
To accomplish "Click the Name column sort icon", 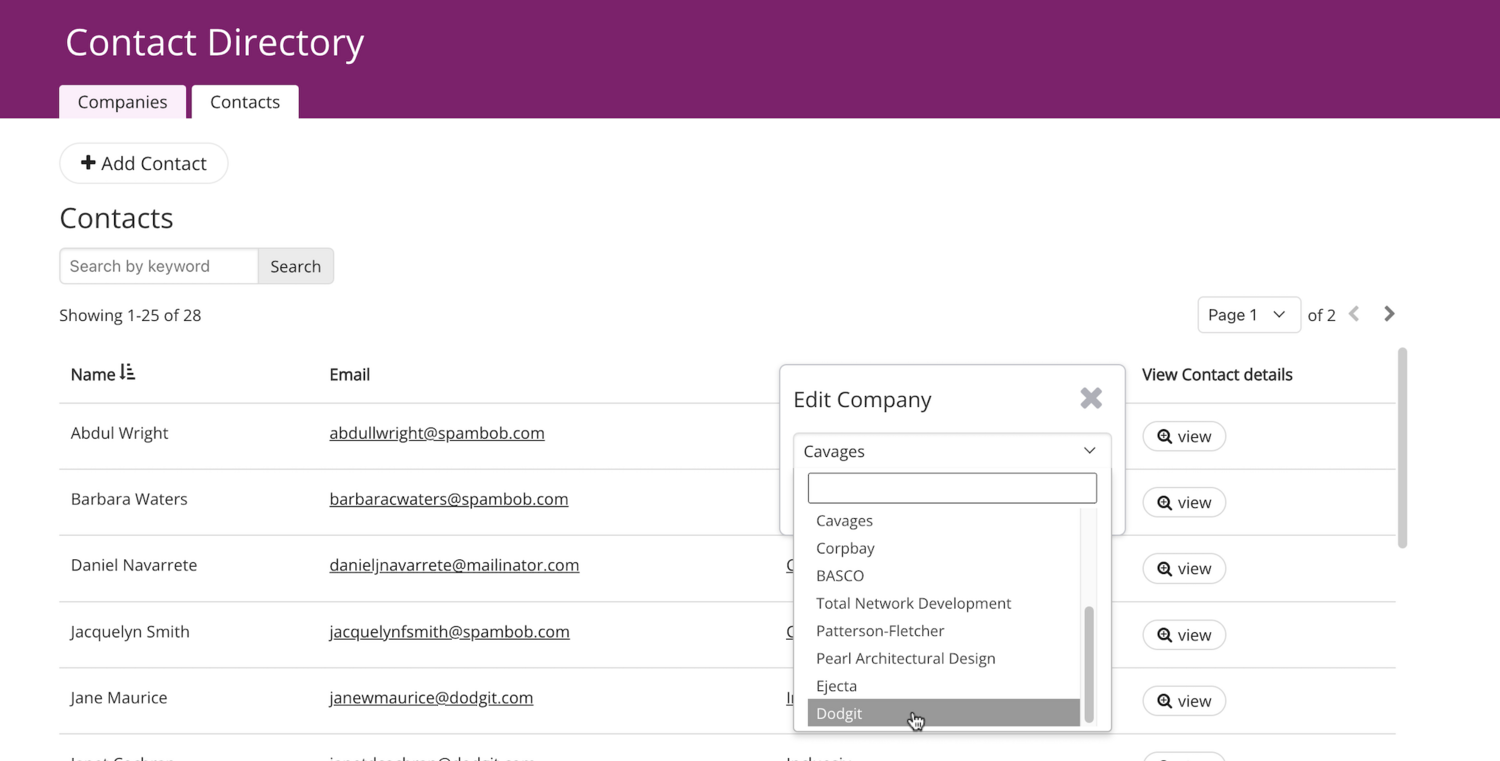I will tap(127, 373).
